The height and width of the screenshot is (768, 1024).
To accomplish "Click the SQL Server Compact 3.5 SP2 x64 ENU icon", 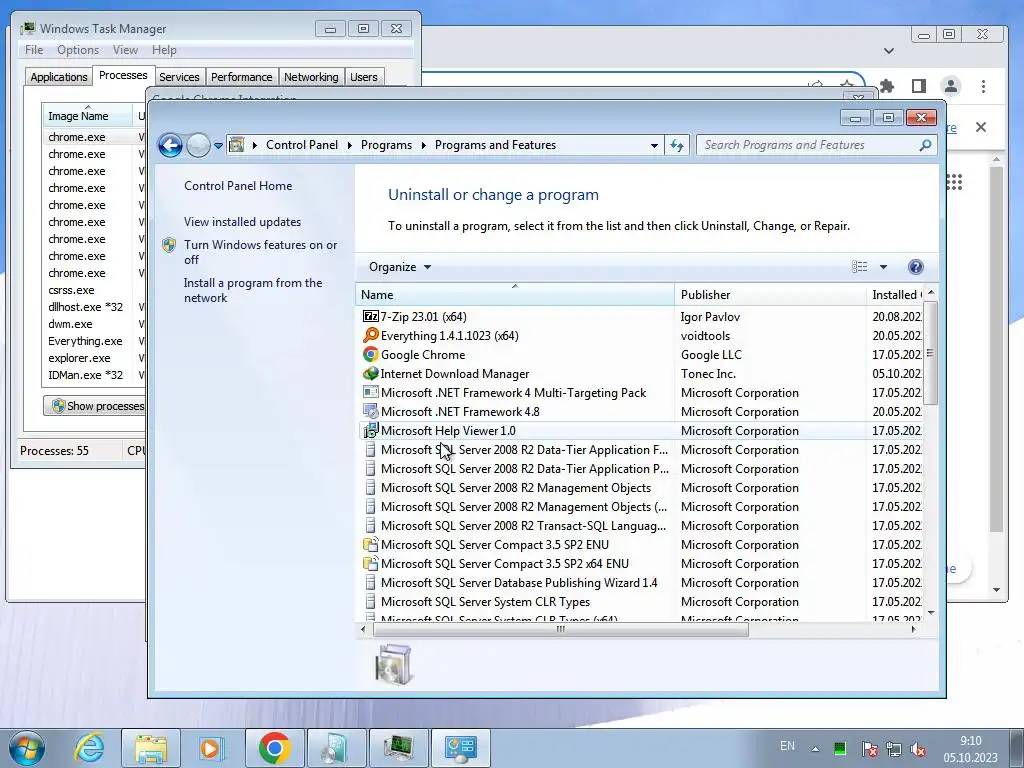I will (370, 564).
